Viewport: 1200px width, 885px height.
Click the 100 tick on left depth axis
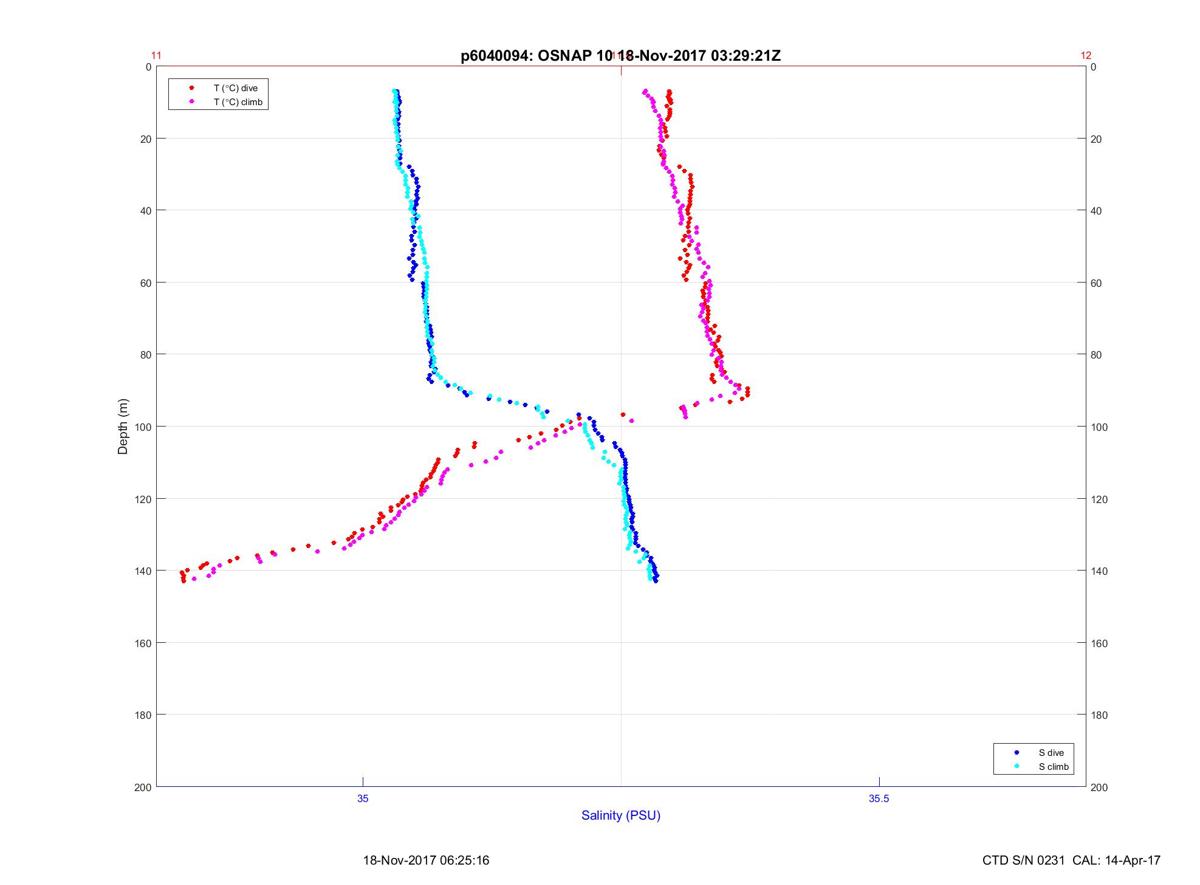point(143,427)
